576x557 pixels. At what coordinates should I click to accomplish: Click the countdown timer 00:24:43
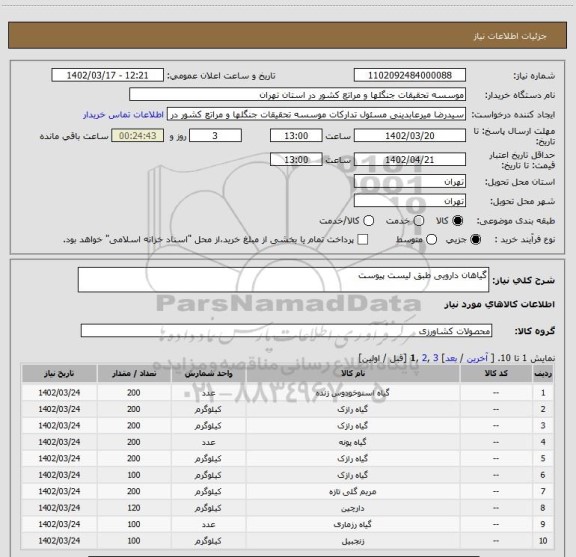(x=137, y=136)
